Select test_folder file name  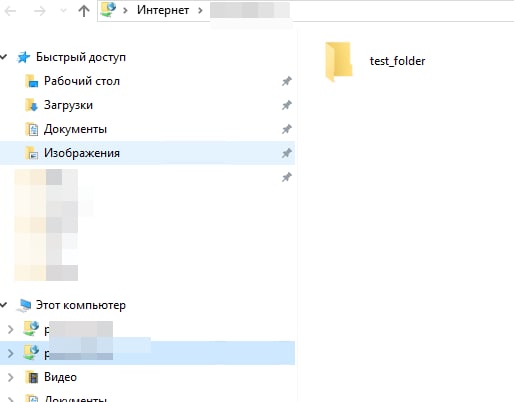click(397, 61)
